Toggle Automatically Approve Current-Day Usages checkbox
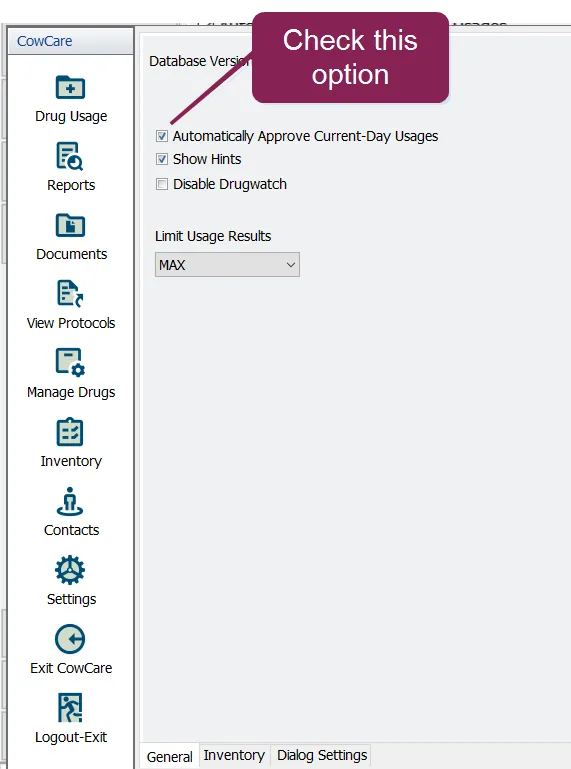The height and width of the screenshot is (769, 571). pos(162,136)
